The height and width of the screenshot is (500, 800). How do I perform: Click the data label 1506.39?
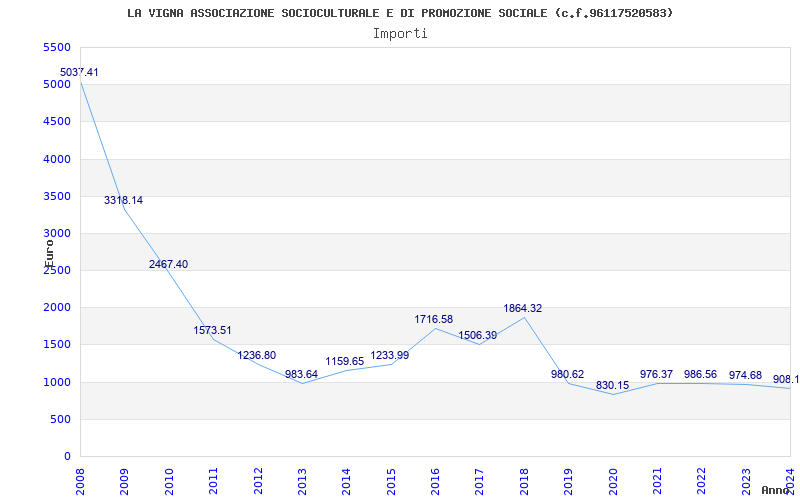(478, 335)
